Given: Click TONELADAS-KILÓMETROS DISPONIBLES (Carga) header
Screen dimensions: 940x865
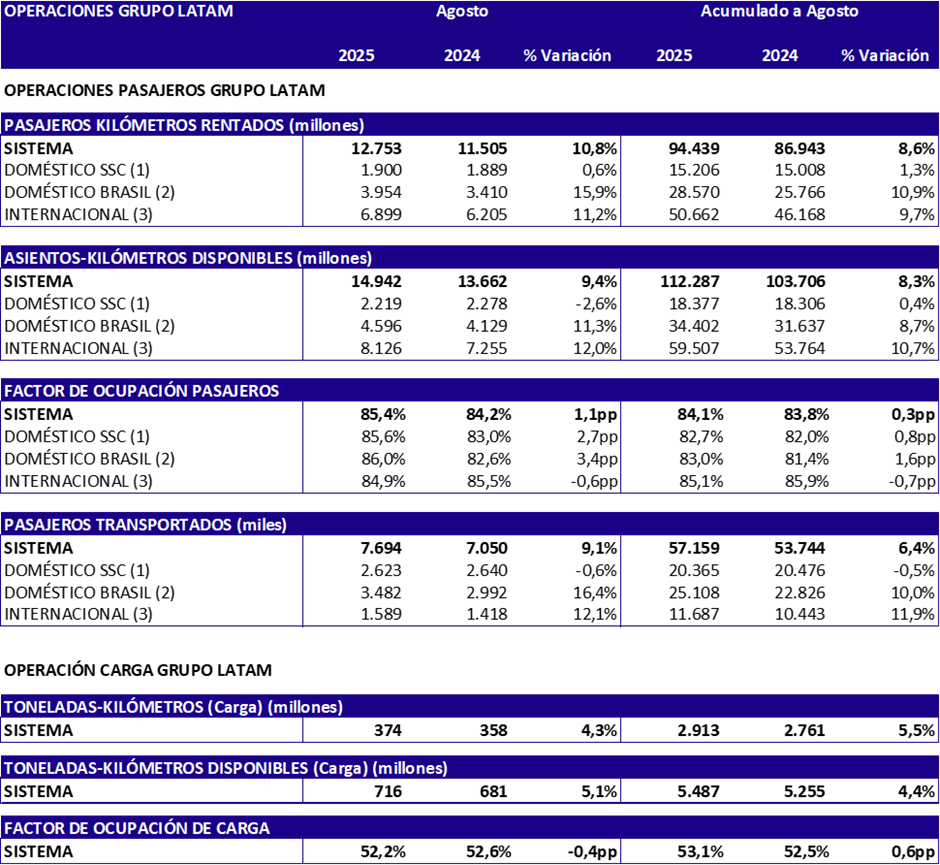Looking at the screenshot, I should click(x=225, y=768).
